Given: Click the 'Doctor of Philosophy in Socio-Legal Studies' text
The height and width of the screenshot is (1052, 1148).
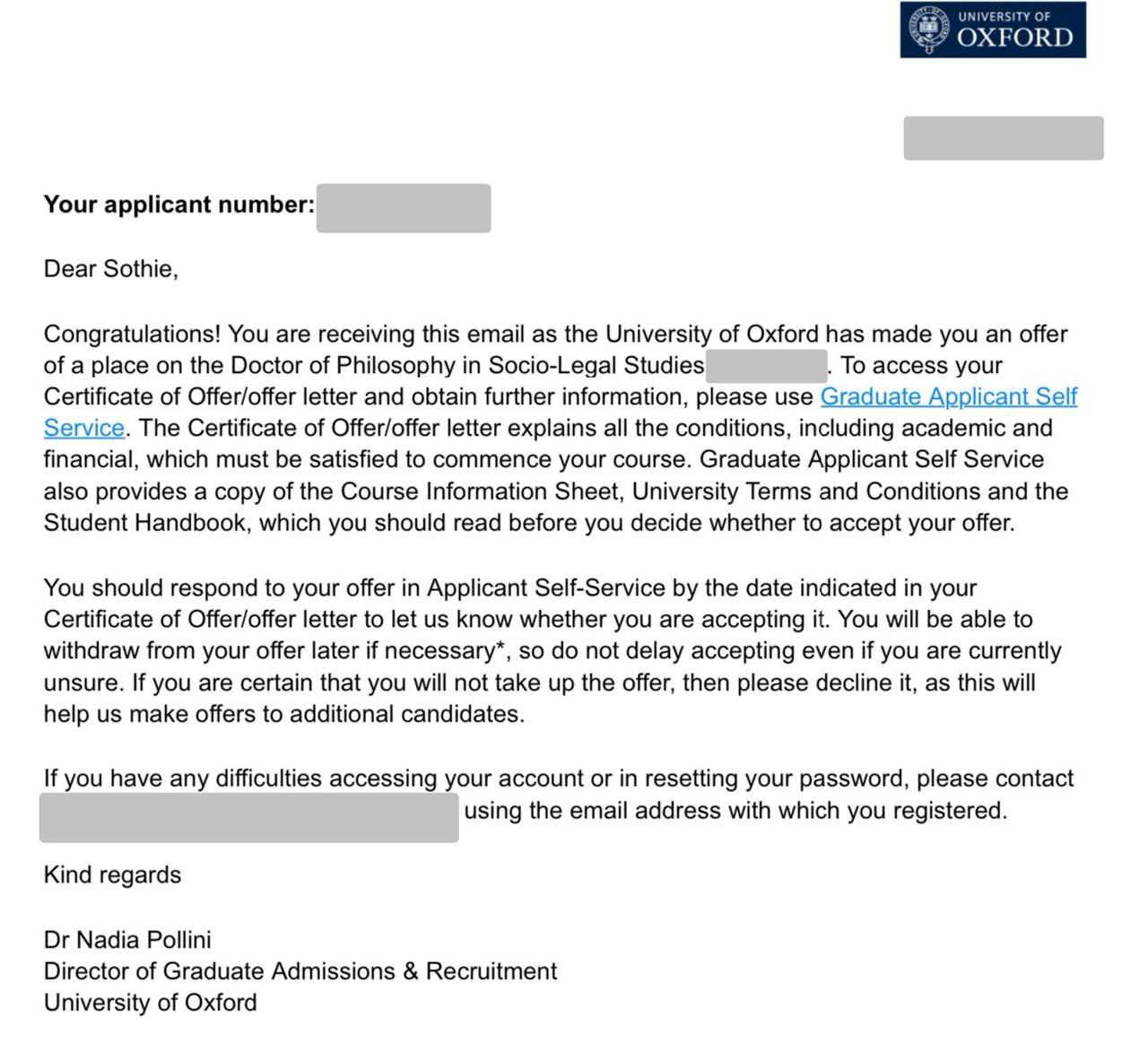Looking at the screenshot, I should click(x=466, y=366).
